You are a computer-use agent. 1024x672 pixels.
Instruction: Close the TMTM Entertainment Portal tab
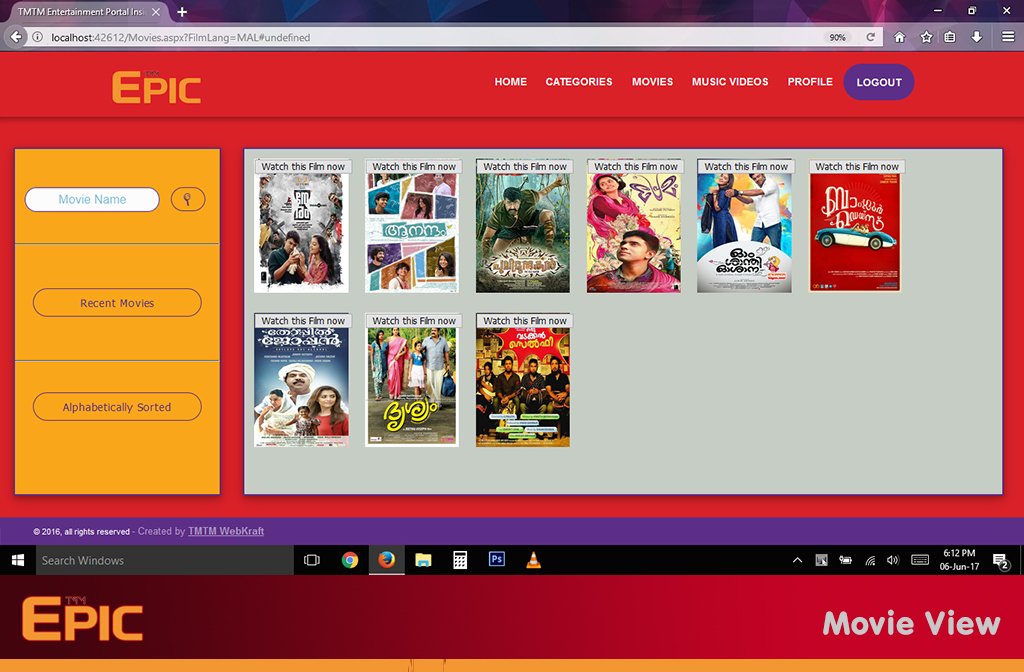coord(156,12)
